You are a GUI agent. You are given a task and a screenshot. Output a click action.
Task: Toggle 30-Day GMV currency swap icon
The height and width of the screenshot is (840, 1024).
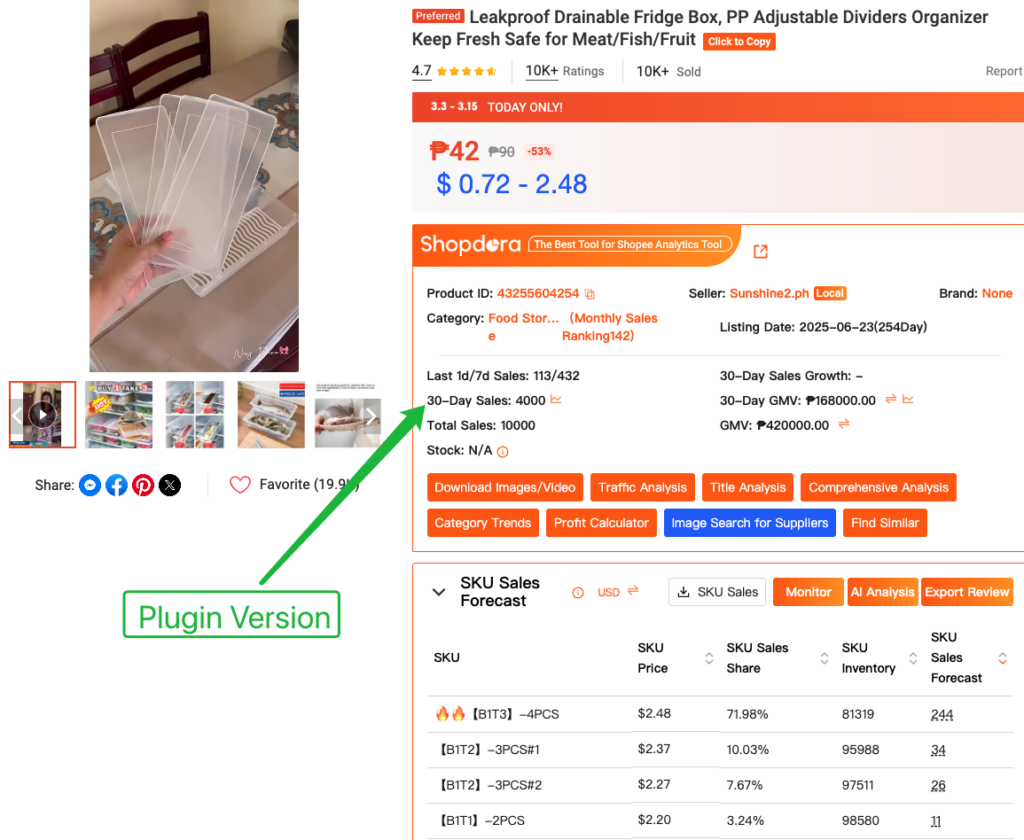tap(891, 399)
